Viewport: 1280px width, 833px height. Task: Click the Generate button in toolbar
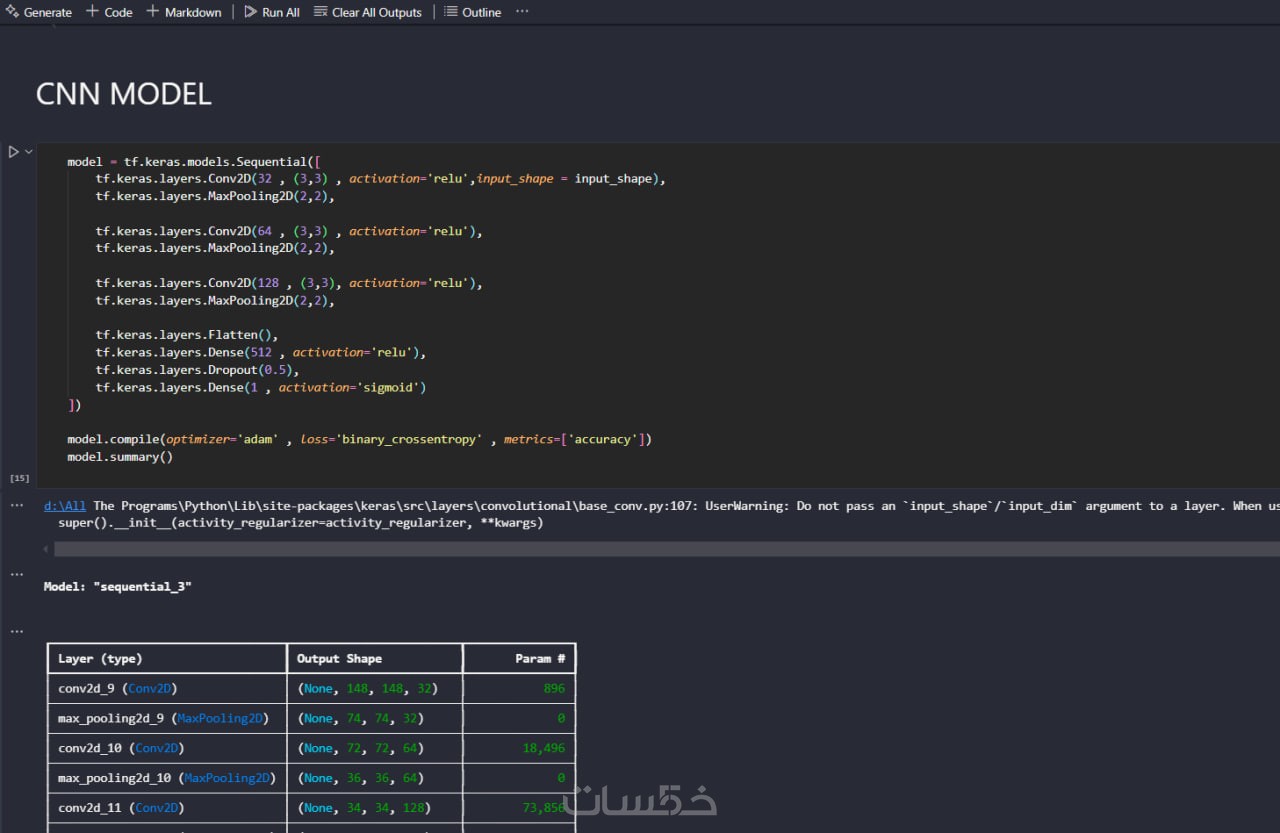(38, 12)
